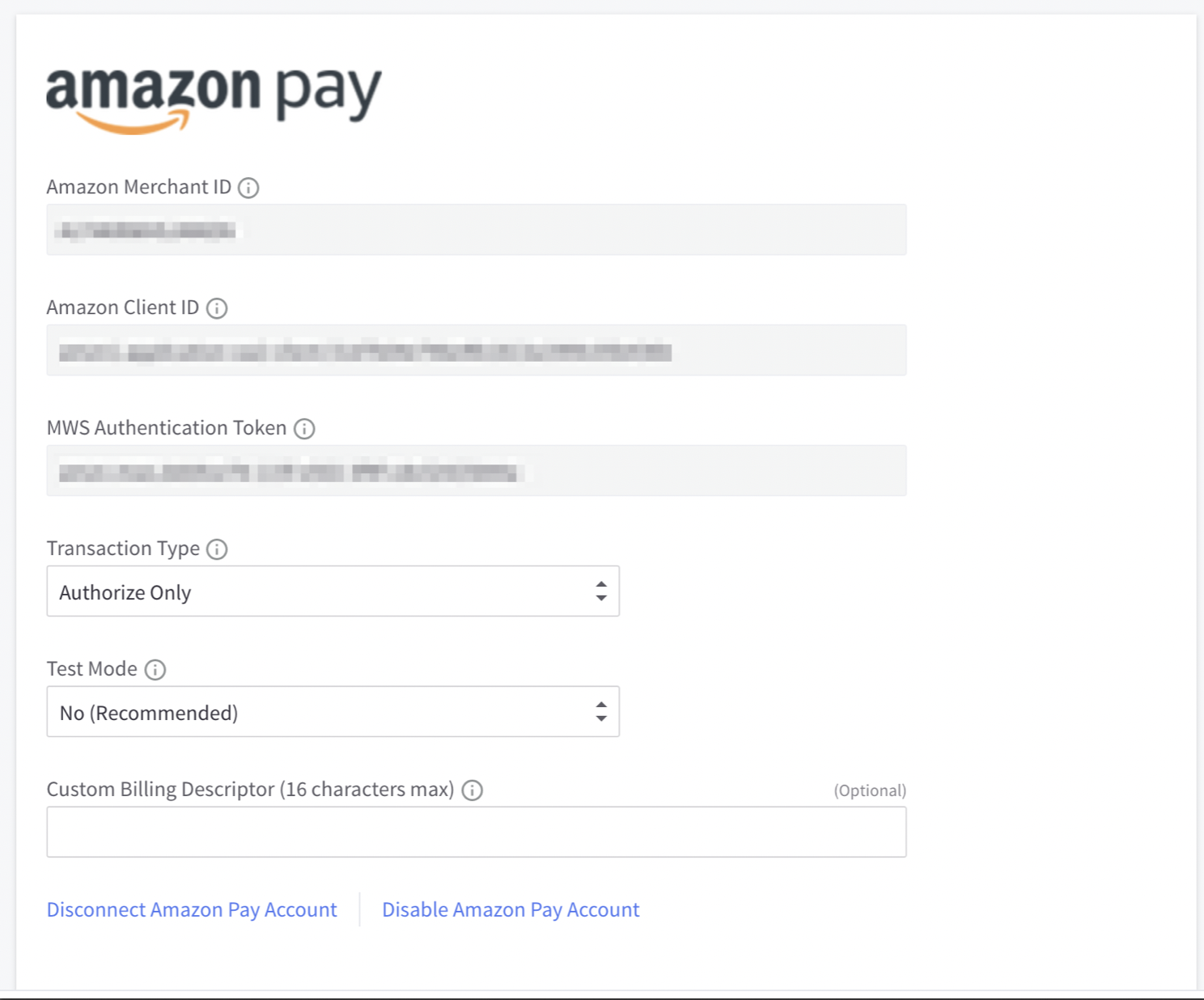The height and width of the screenshot is (1000, 1204).
Task: Click the MWS Authentication Token field
Action: (476, 471)
